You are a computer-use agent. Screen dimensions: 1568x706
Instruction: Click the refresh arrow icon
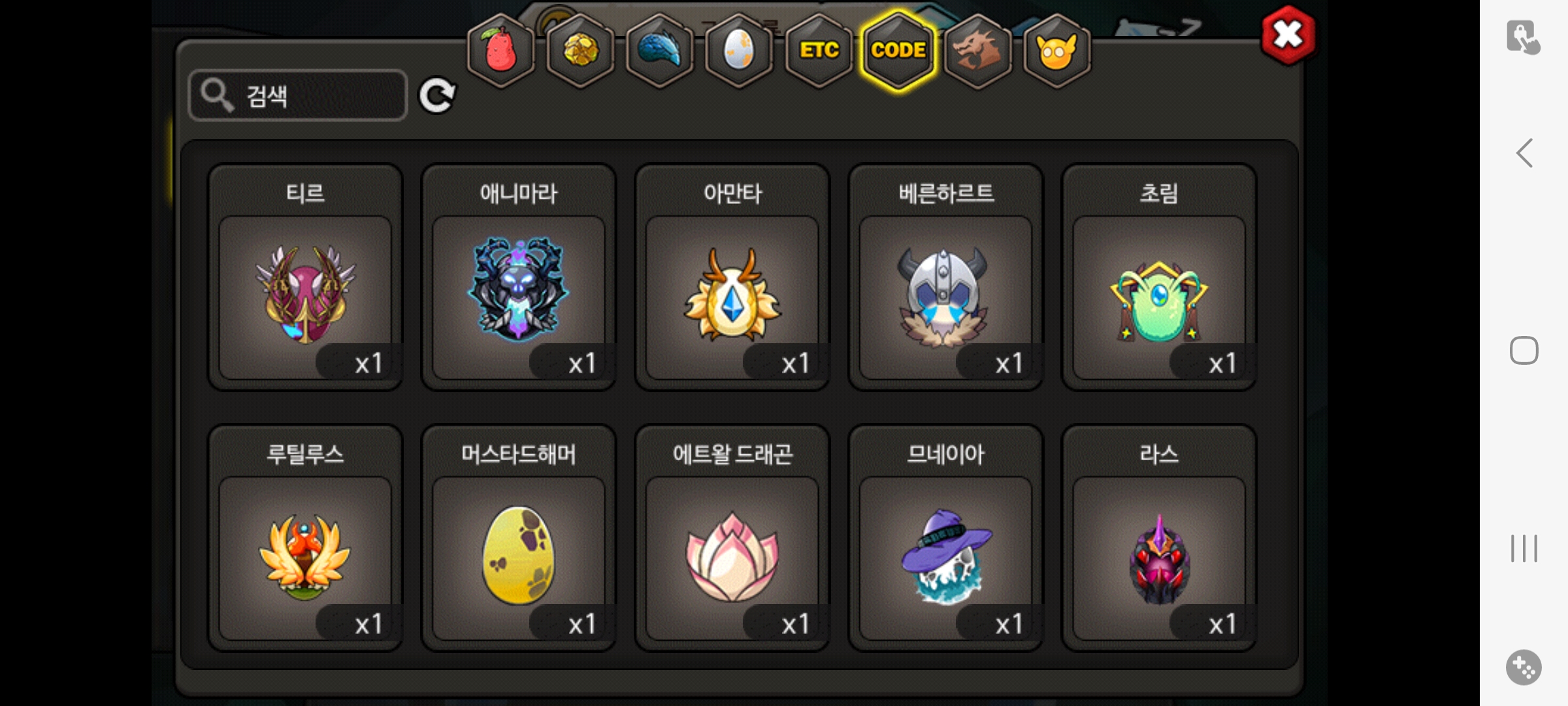pos(437,96)
